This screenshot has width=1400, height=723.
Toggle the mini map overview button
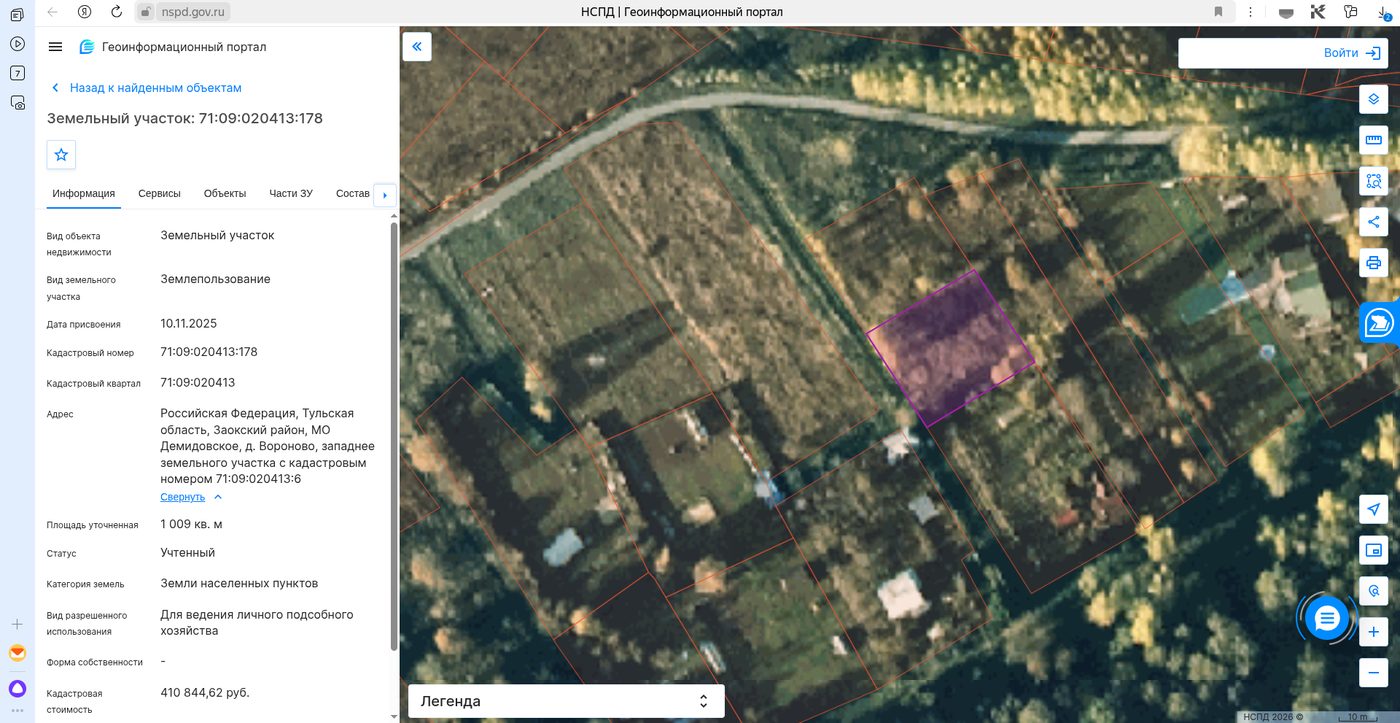[1374, 550]
